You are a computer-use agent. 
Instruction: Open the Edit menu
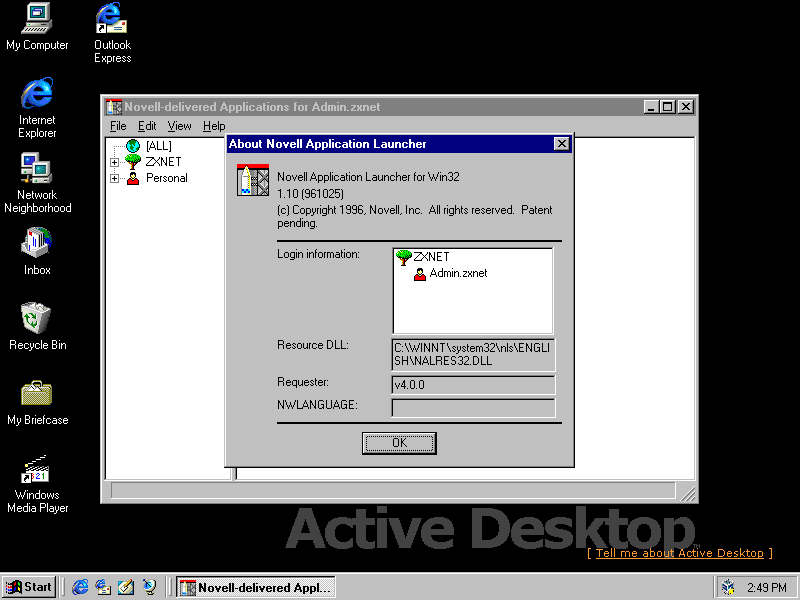147,126
